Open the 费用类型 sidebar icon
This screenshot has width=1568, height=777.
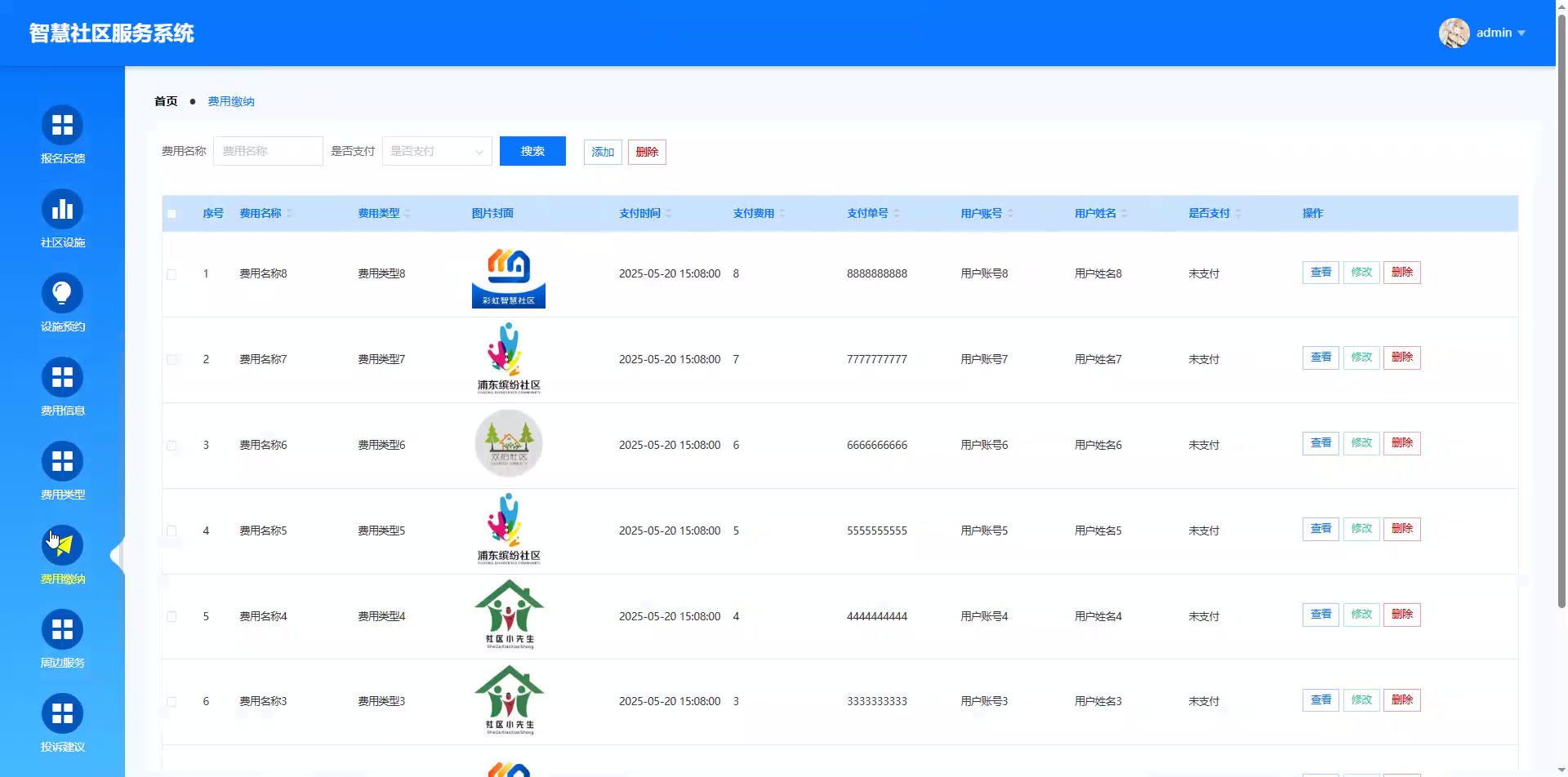(x=62, y=462)
